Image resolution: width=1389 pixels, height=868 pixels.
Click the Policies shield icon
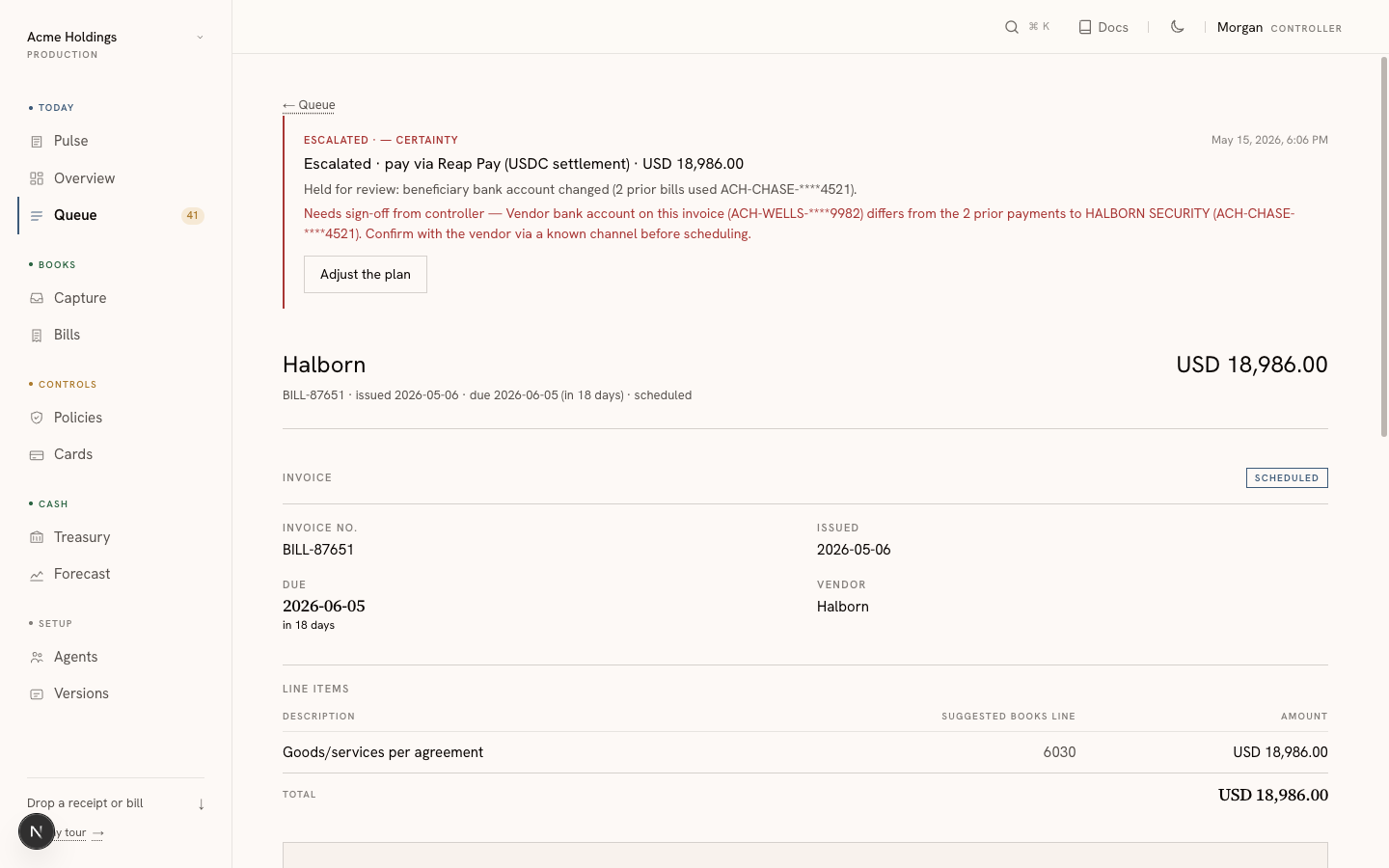point(37,419)
